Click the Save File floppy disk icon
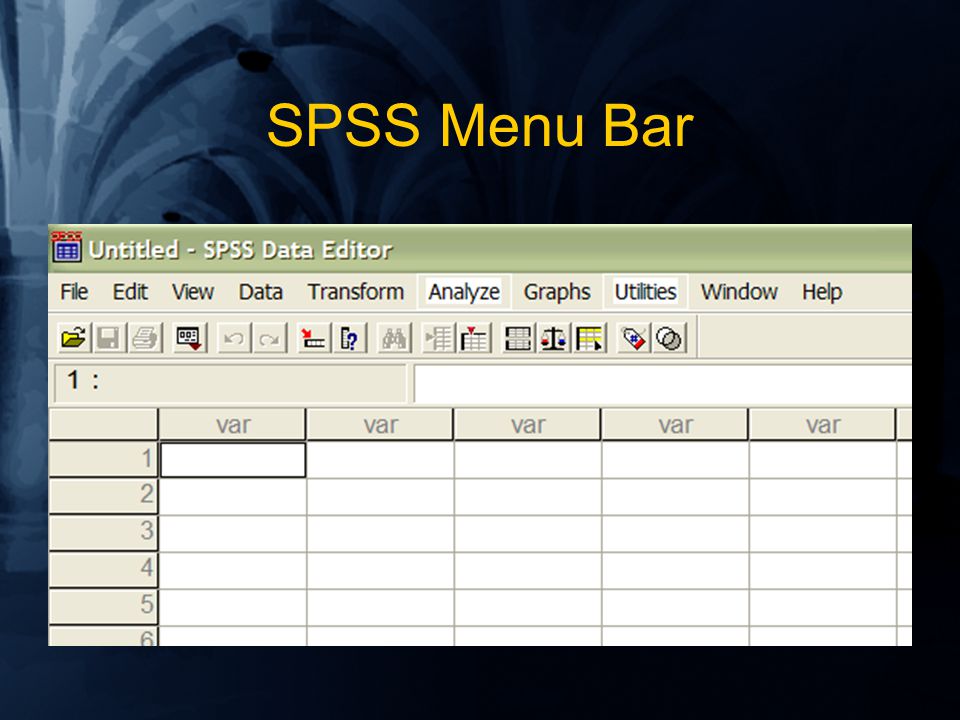The width and height of the screenshot is (960, 720). 108,338
